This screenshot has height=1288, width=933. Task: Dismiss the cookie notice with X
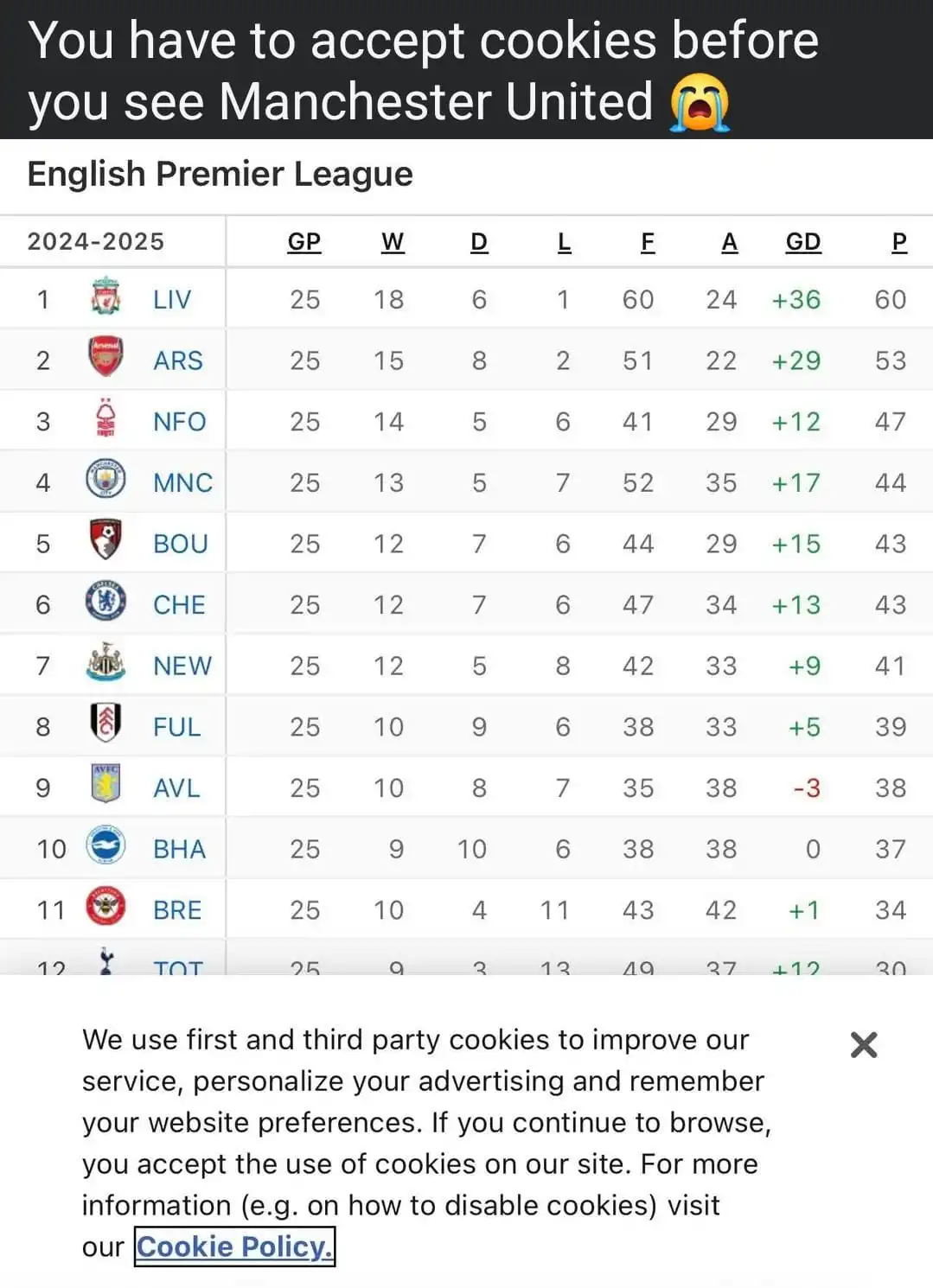coord(864,1045)
